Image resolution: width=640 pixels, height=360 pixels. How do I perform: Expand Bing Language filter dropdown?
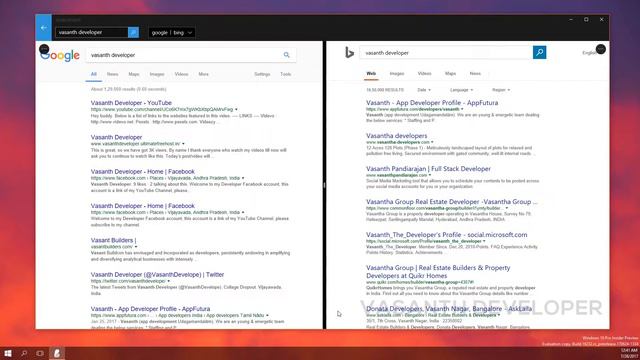(x=462, y=90)
